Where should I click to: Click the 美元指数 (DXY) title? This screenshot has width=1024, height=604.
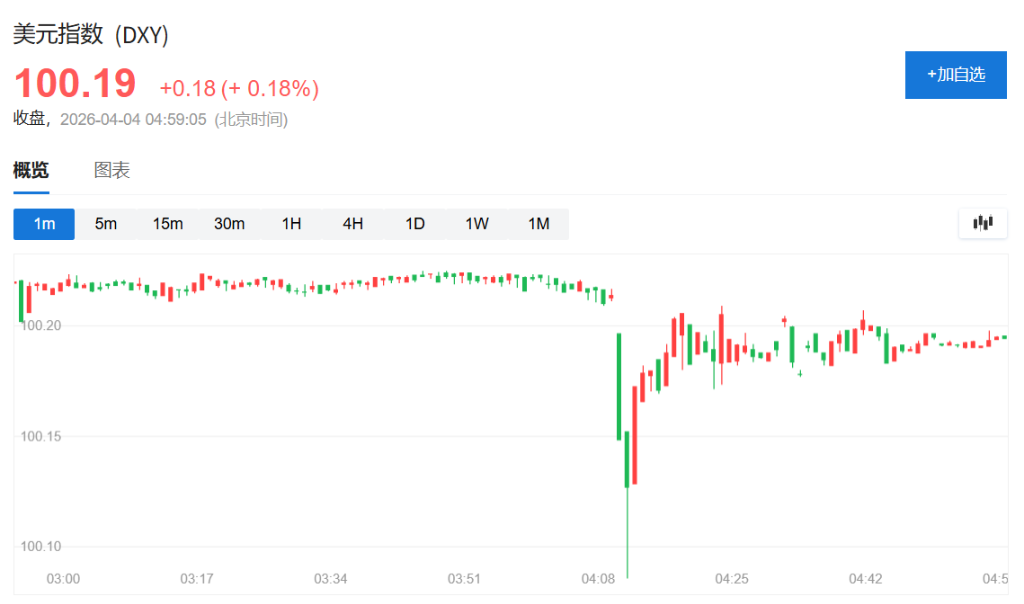point(90,35)
